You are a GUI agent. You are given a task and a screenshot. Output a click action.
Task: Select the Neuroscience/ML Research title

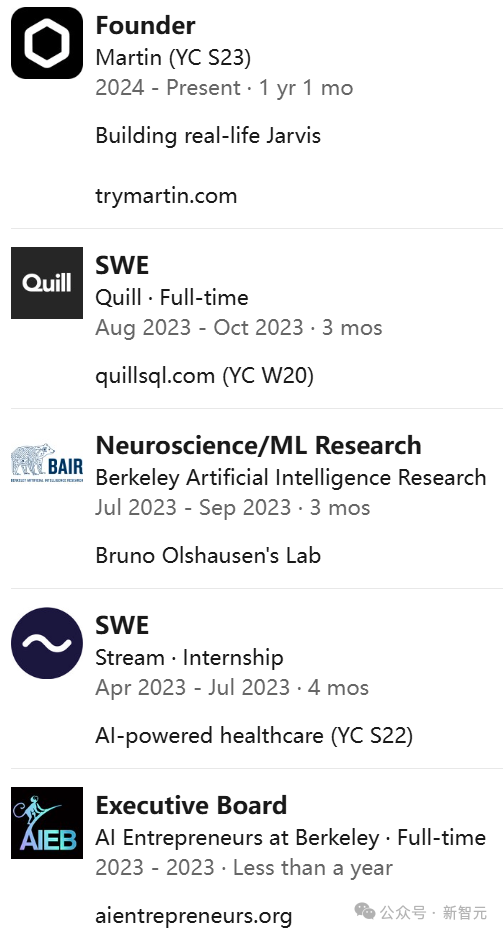(x=258, y=446)
